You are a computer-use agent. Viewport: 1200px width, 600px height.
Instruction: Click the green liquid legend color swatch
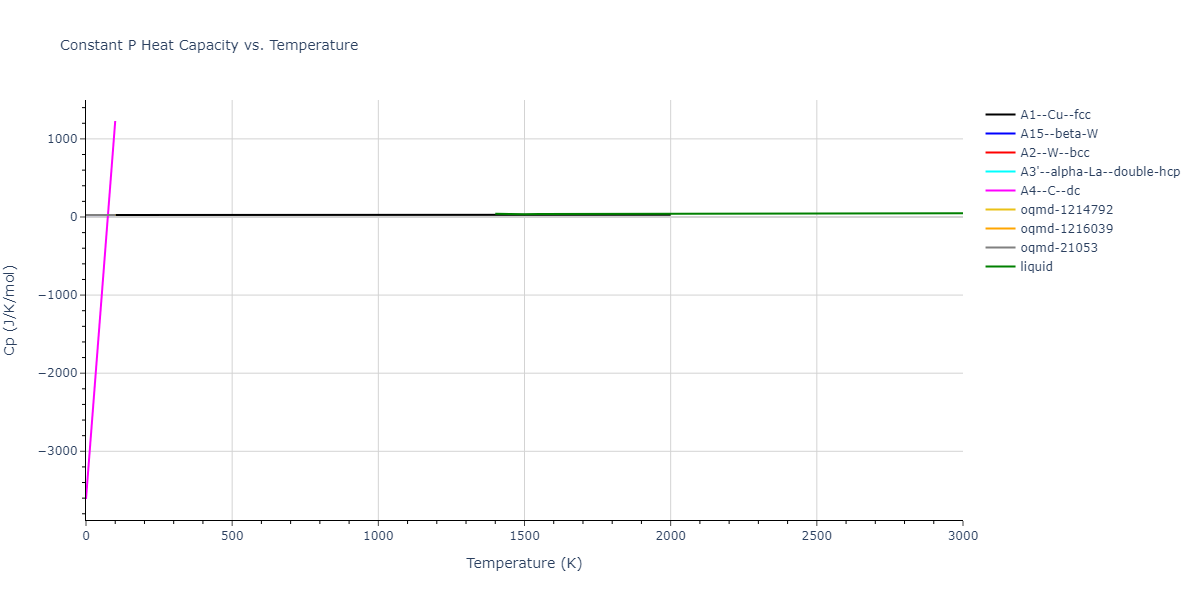point(1000,267)
